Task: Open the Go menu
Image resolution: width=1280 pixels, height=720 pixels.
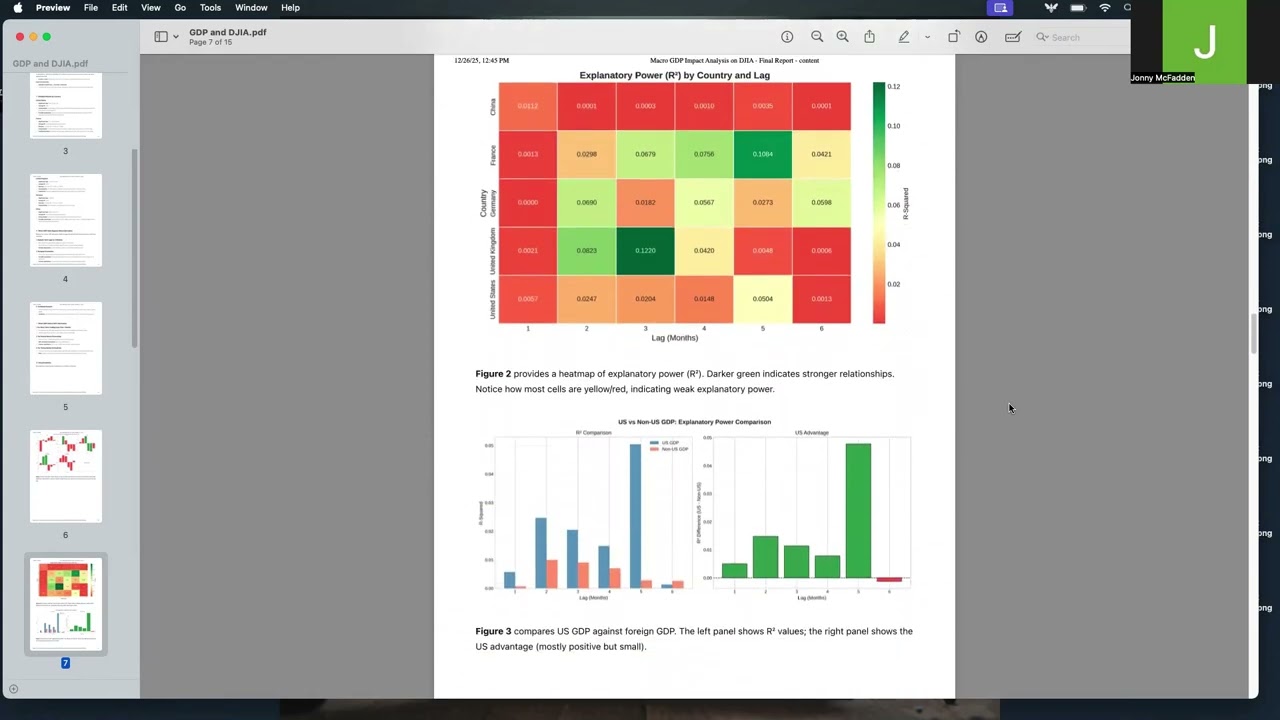Action: (180, 8)
